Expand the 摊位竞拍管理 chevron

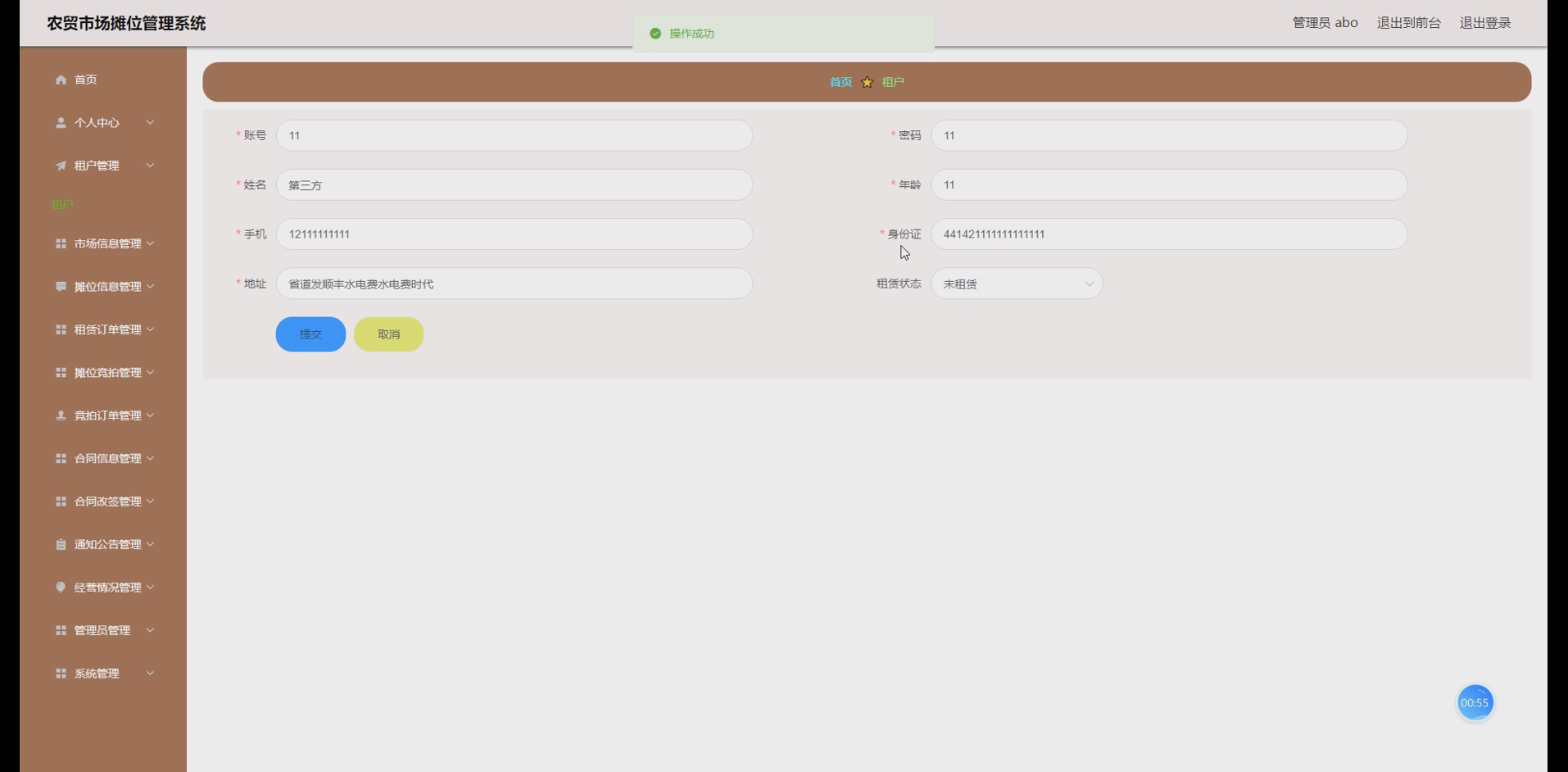point(150,372)
